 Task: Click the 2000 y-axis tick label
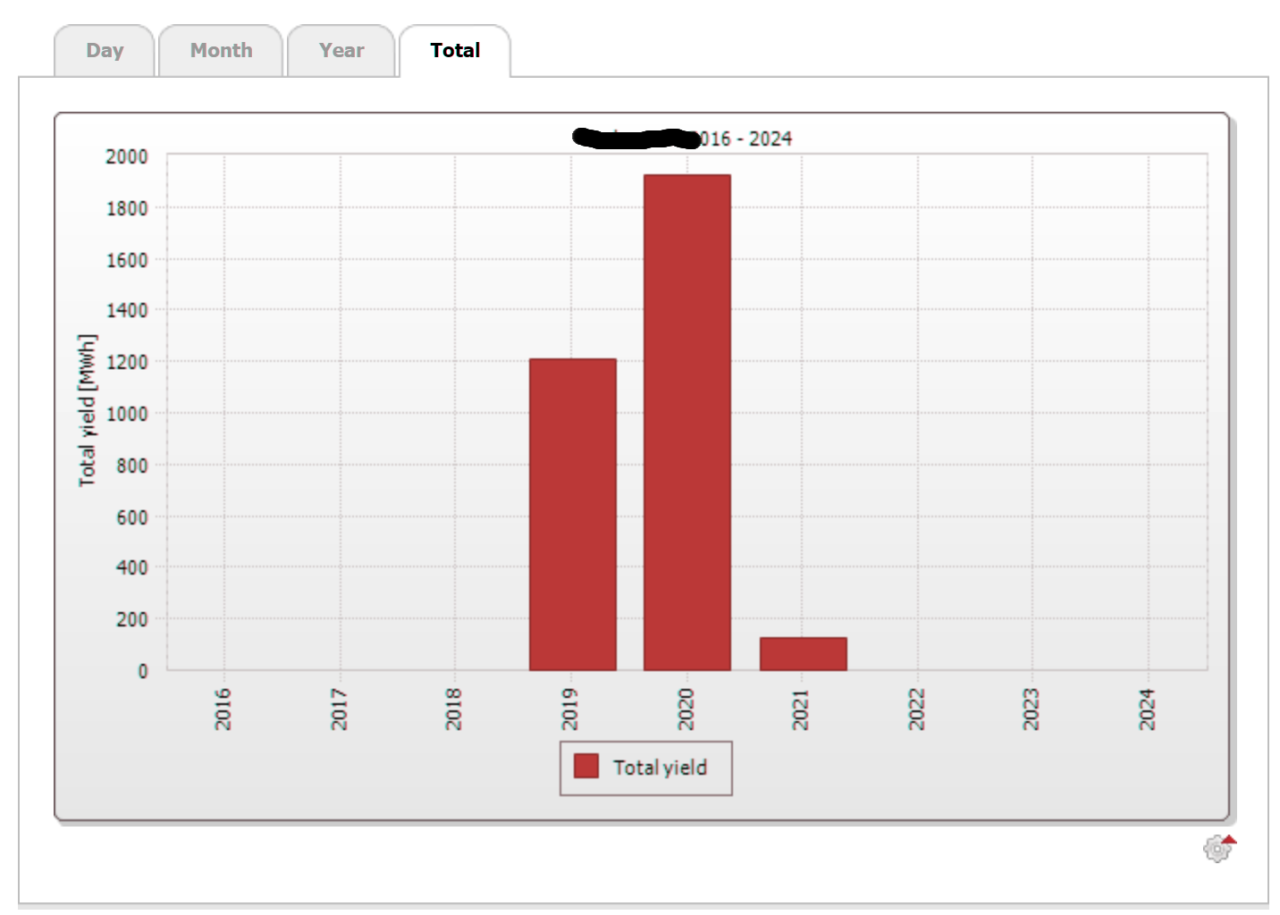[127, 156]
